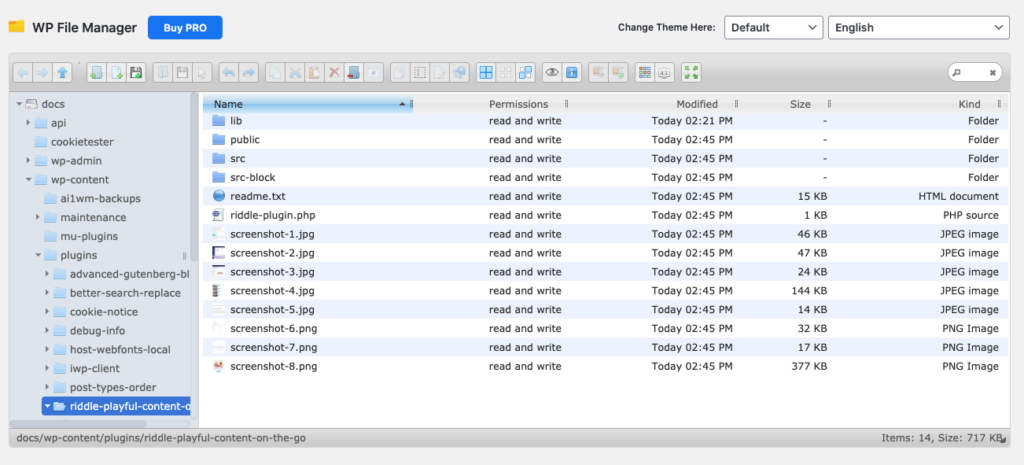Select the readme.txt file
Viewport: 1024px width, 465px height.
(605, 196)
